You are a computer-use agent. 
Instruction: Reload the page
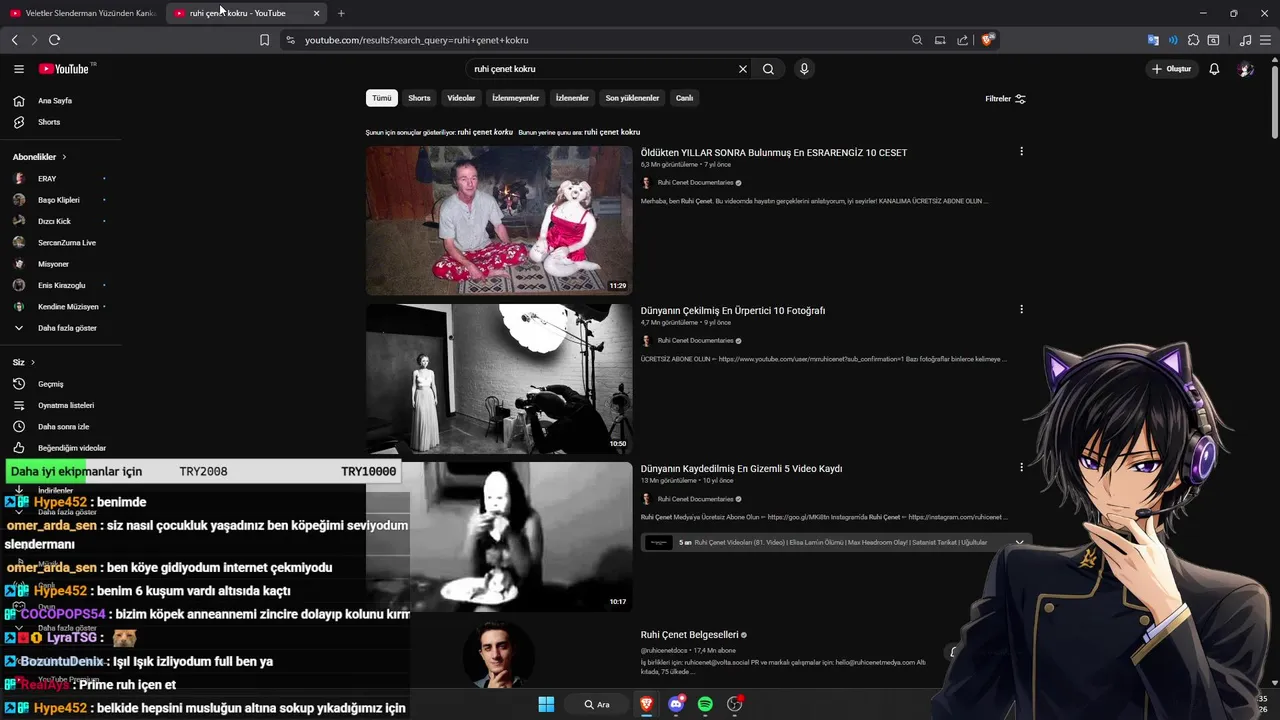click(54, 40)
